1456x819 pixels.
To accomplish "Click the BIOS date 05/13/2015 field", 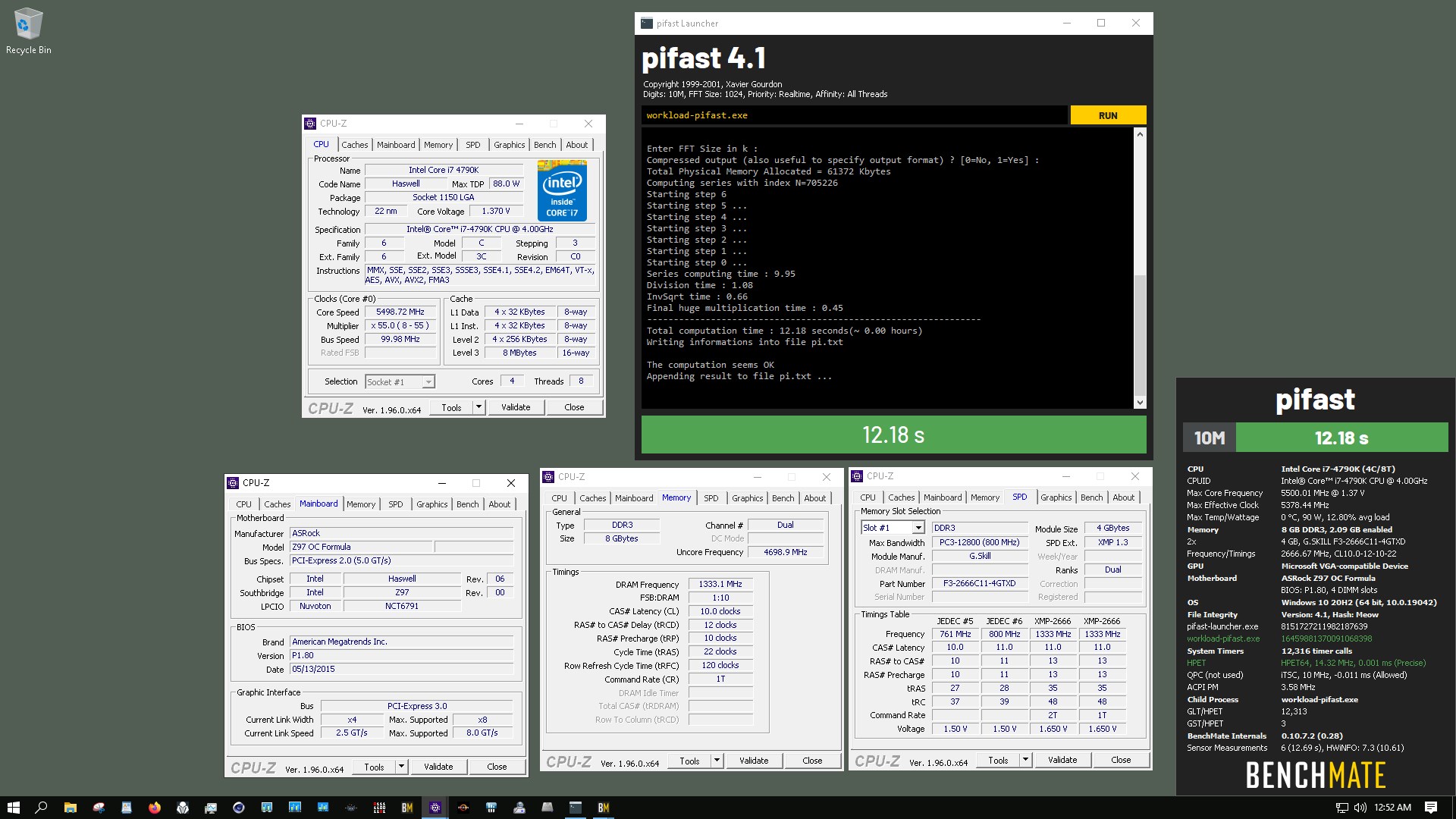I will [x=401, y=669].
